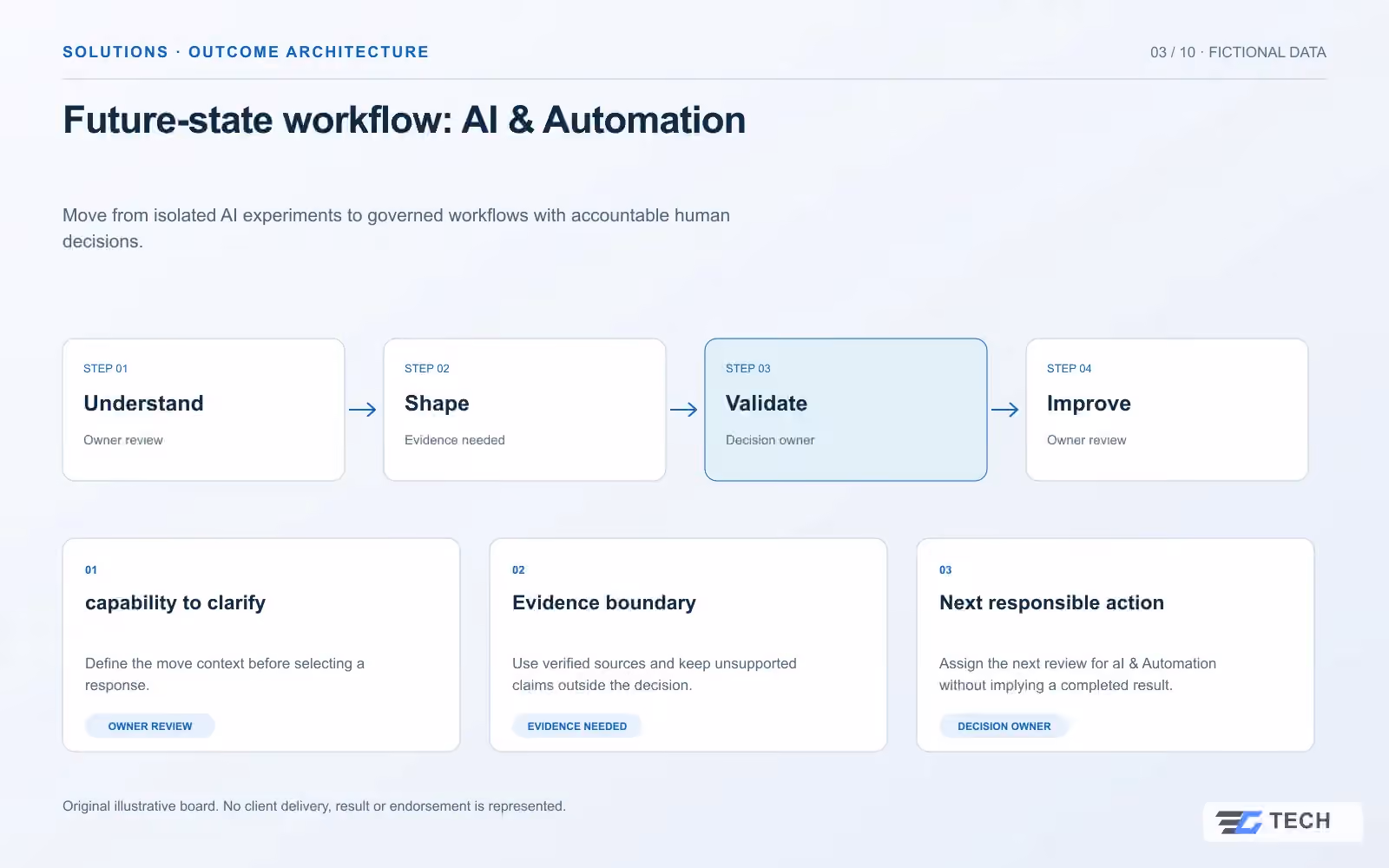Select the 'Future-state workflow: AI & Automation' title

click(405, 120)
